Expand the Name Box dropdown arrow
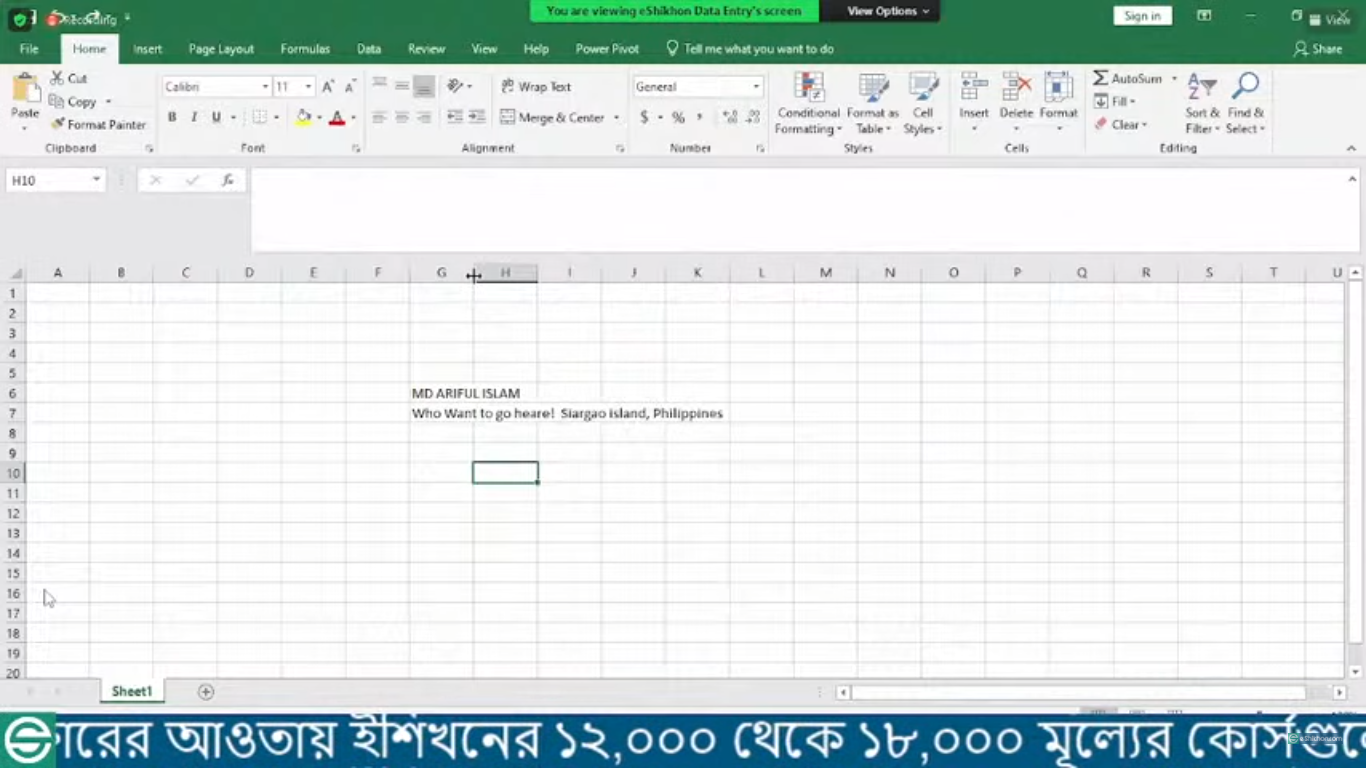 (x=96, y=180)
